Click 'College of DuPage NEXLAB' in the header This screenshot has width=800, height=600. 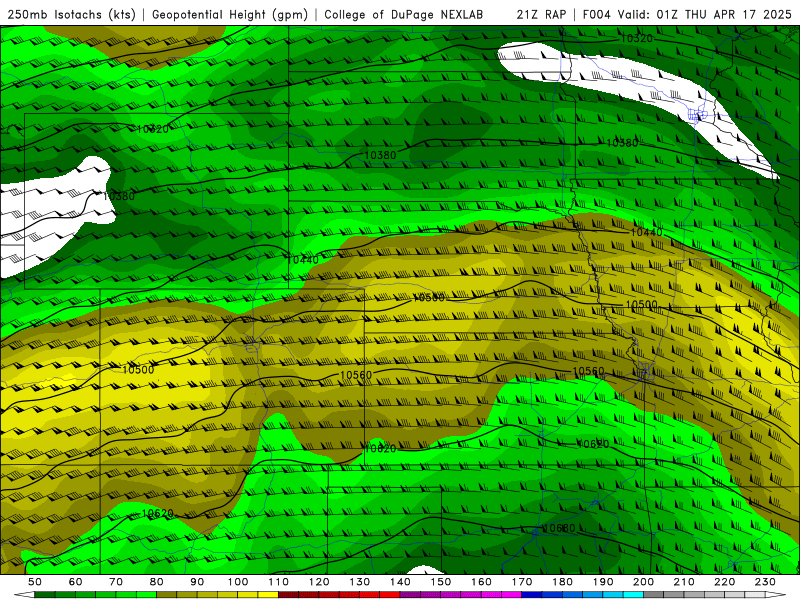pos(404,15)
